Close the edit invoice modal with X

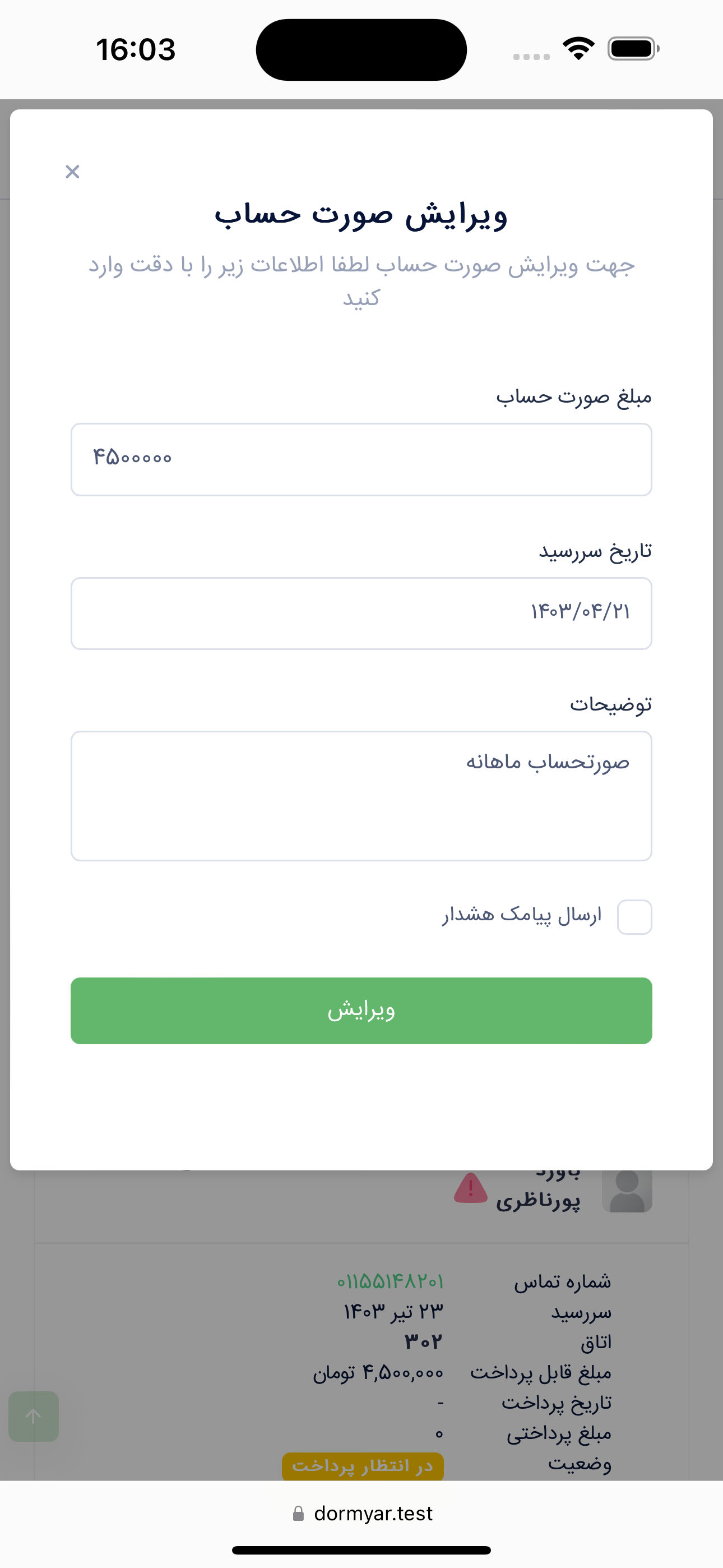pos(72,172)
